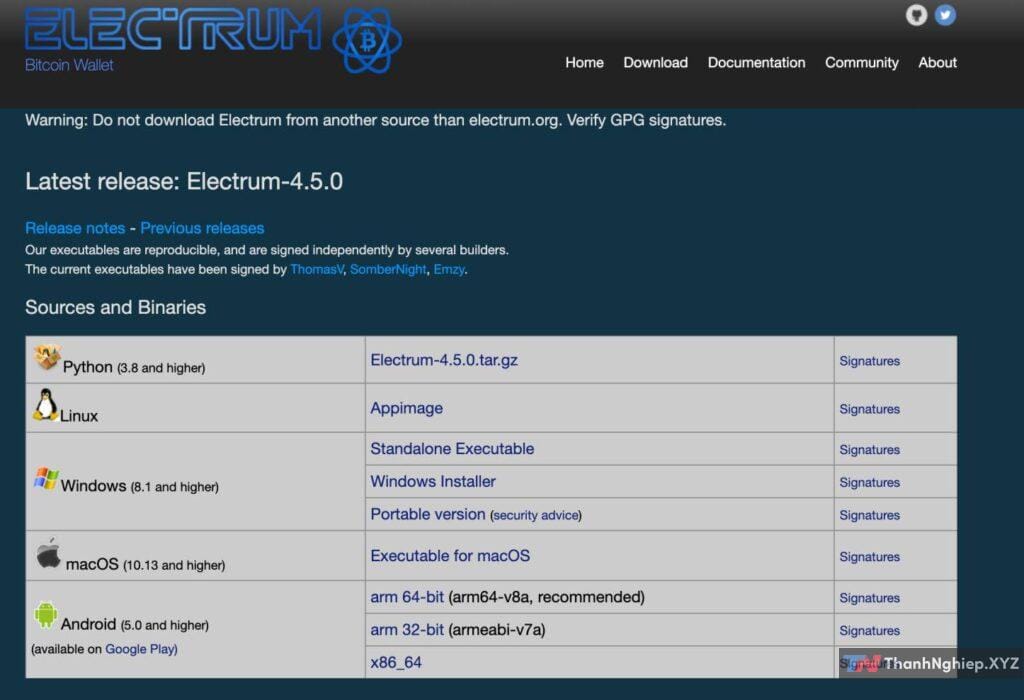Image resolution: width=1024 pixels, height=700 pixels.
Task: Open the Previous releases link
Action: click(202, 228)
